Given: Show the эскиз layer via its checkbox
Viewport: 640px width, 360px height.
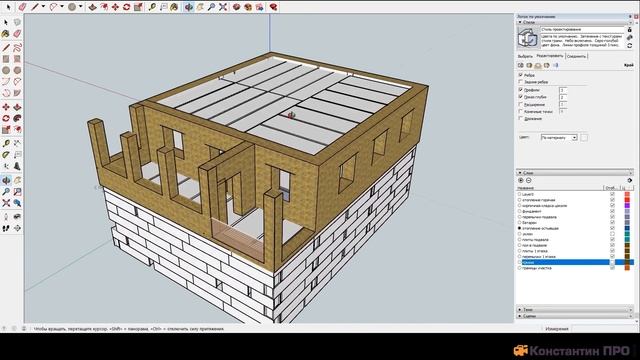Looking at the screenshot, I should [x=612, y=234].
